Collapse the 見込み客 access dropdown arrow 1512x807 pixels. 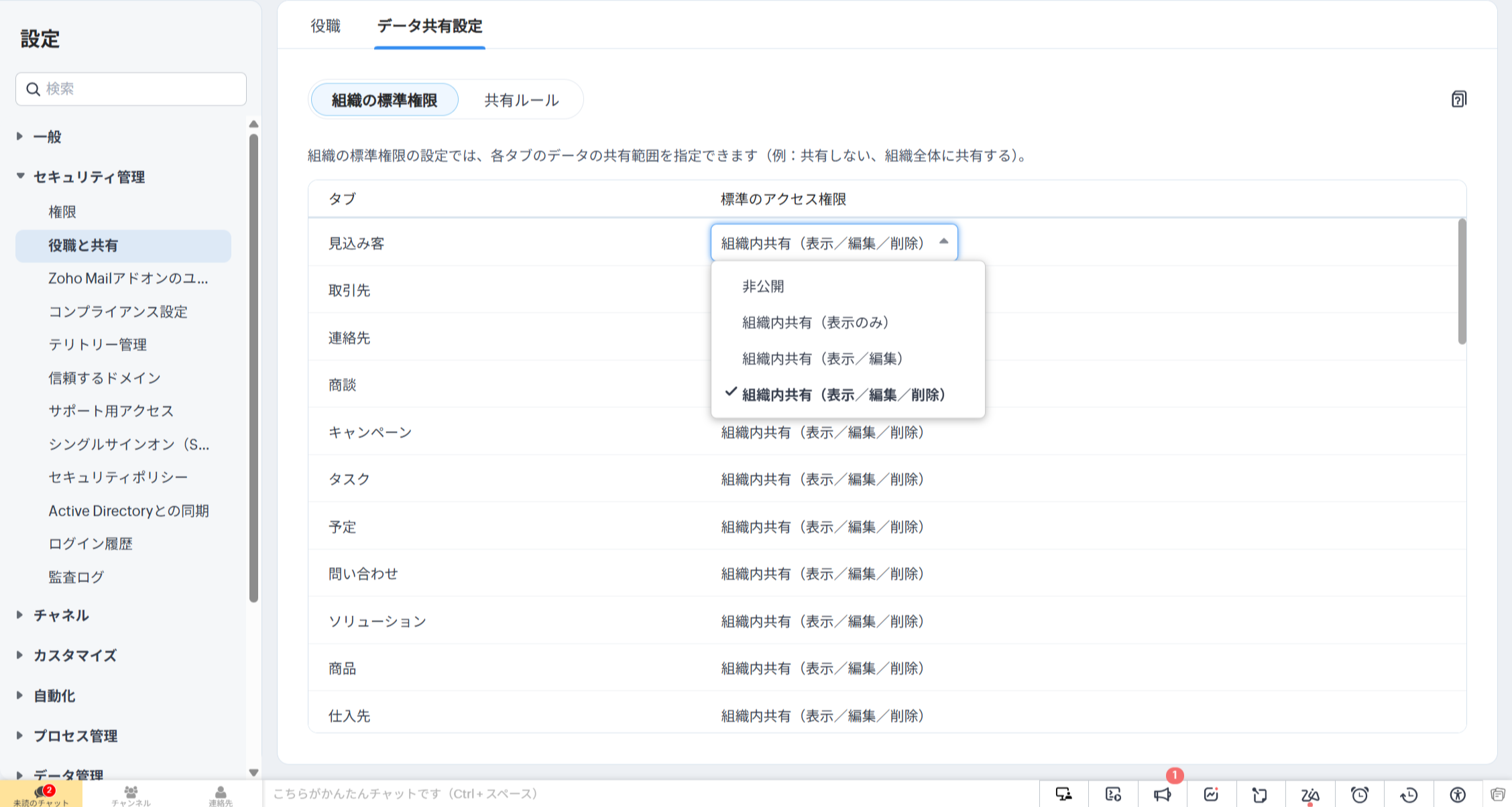click(943, 241)
